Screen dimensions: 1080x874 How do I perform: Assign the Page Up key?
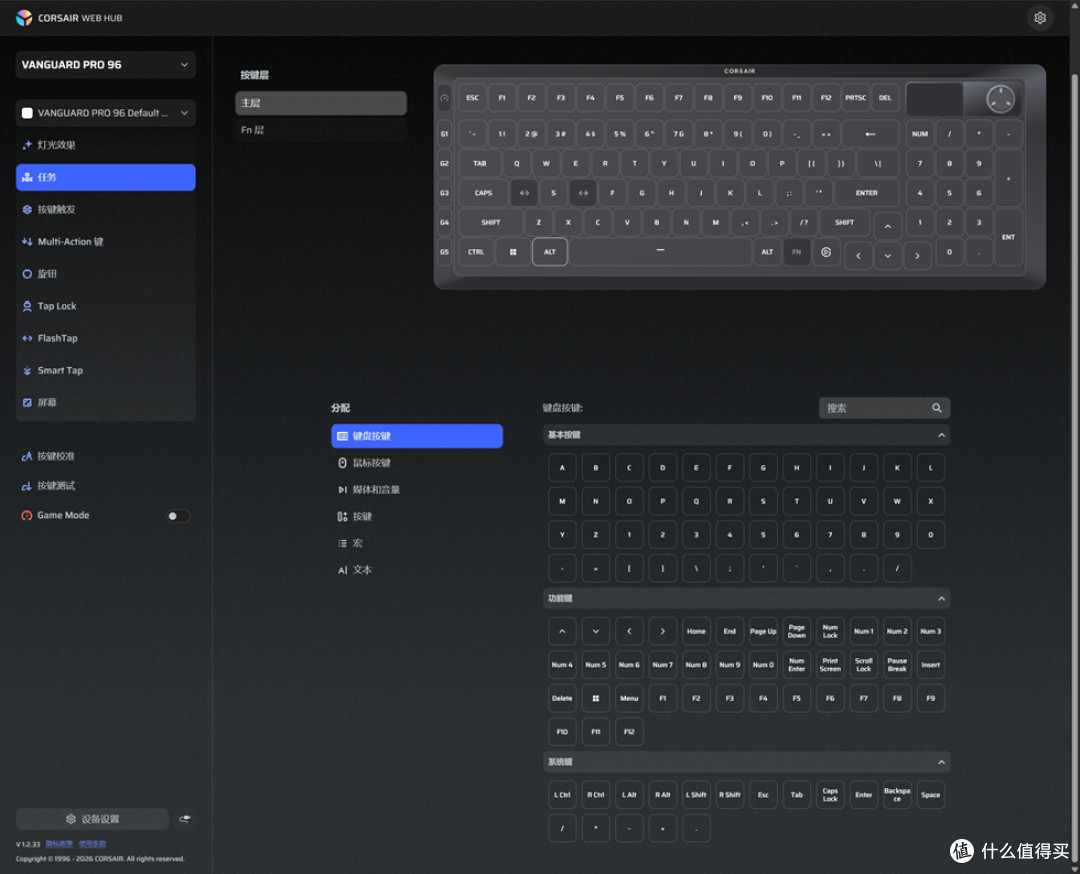(763, 632)
